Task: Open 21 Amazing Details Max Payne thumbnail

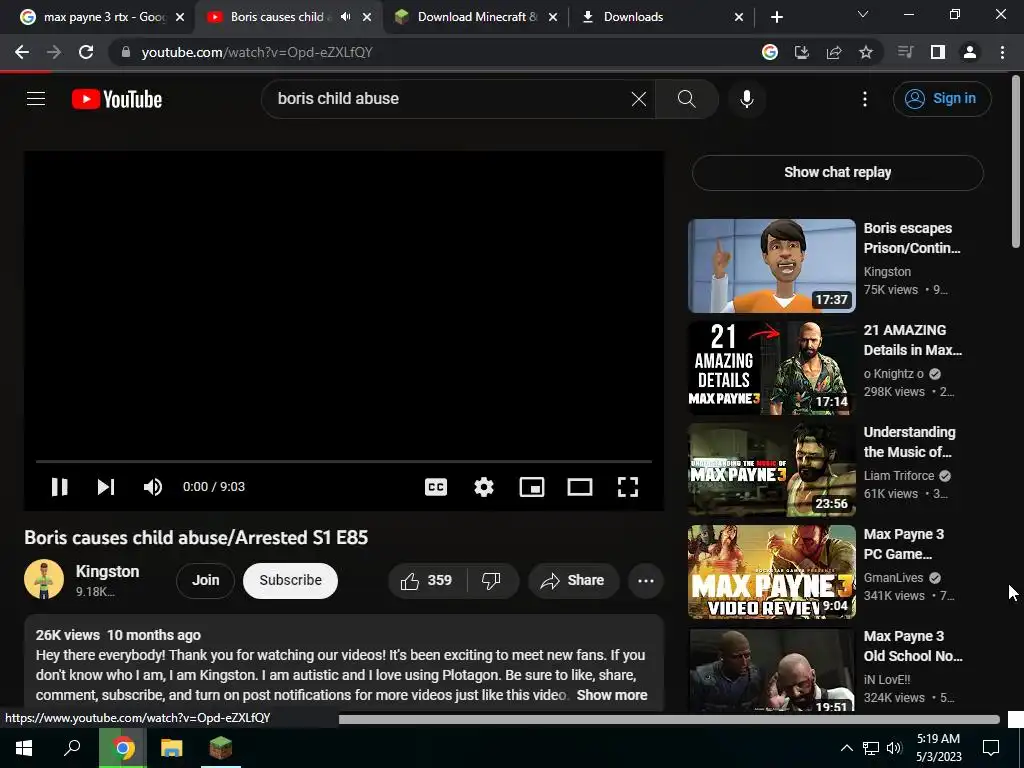Action: [x=772, y=368]
